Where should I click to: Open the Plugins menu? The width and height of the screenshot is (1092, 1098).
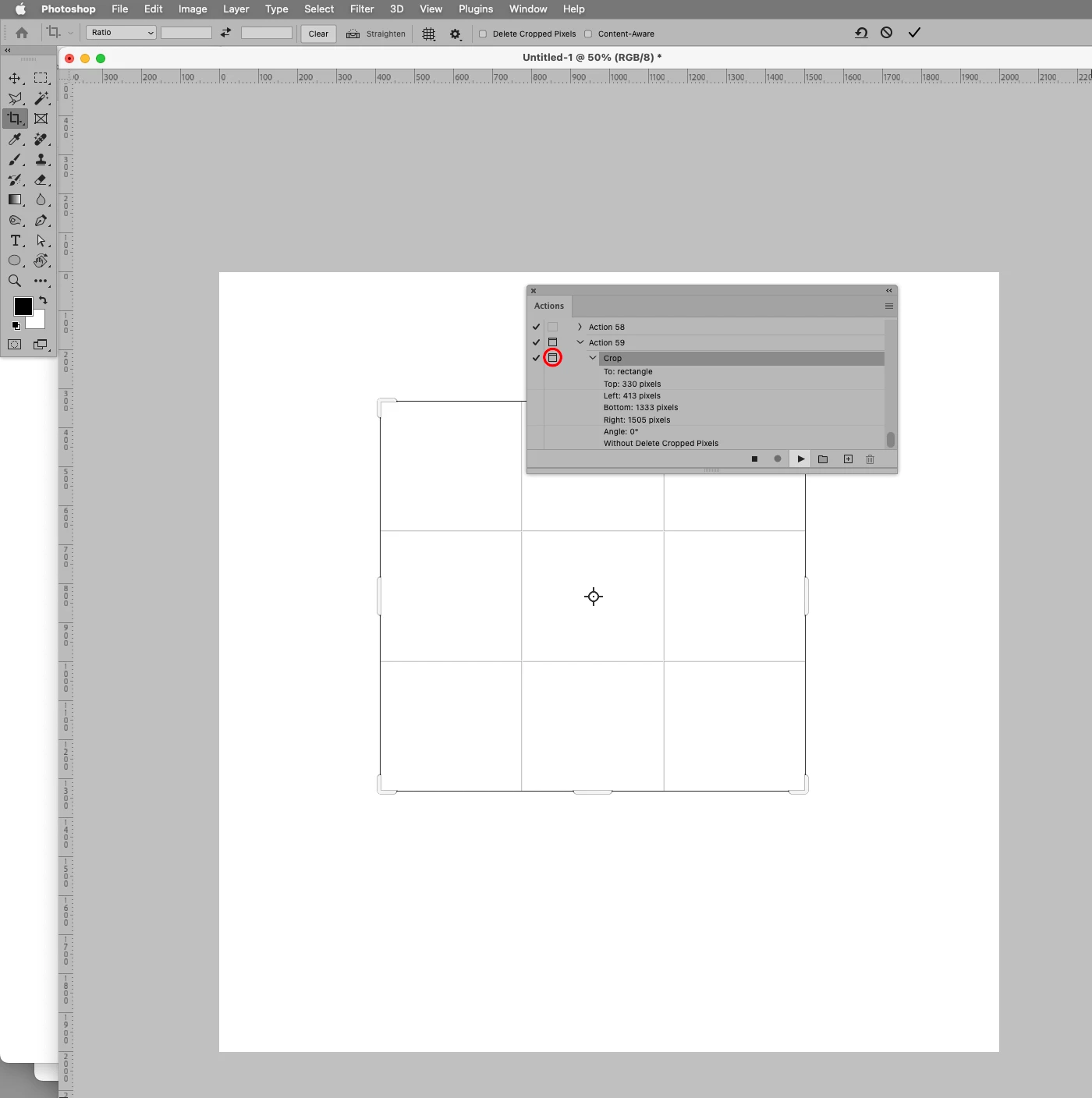(x=476, y=9)
